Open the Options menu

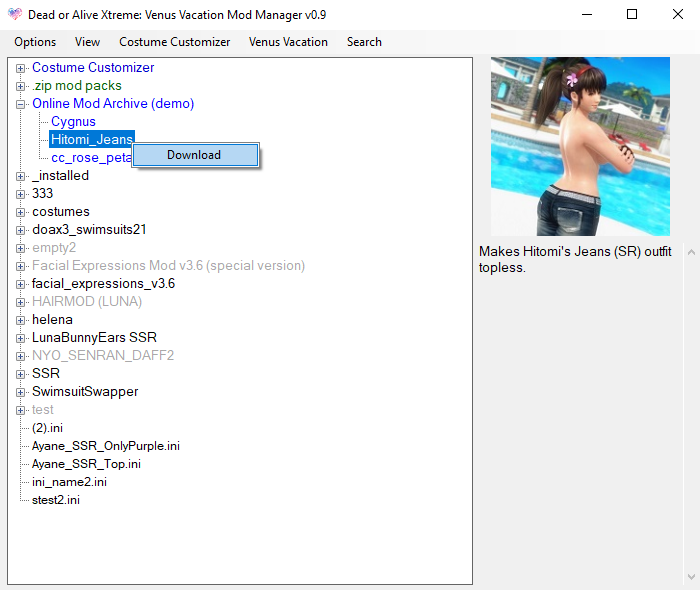pos(35,42)
